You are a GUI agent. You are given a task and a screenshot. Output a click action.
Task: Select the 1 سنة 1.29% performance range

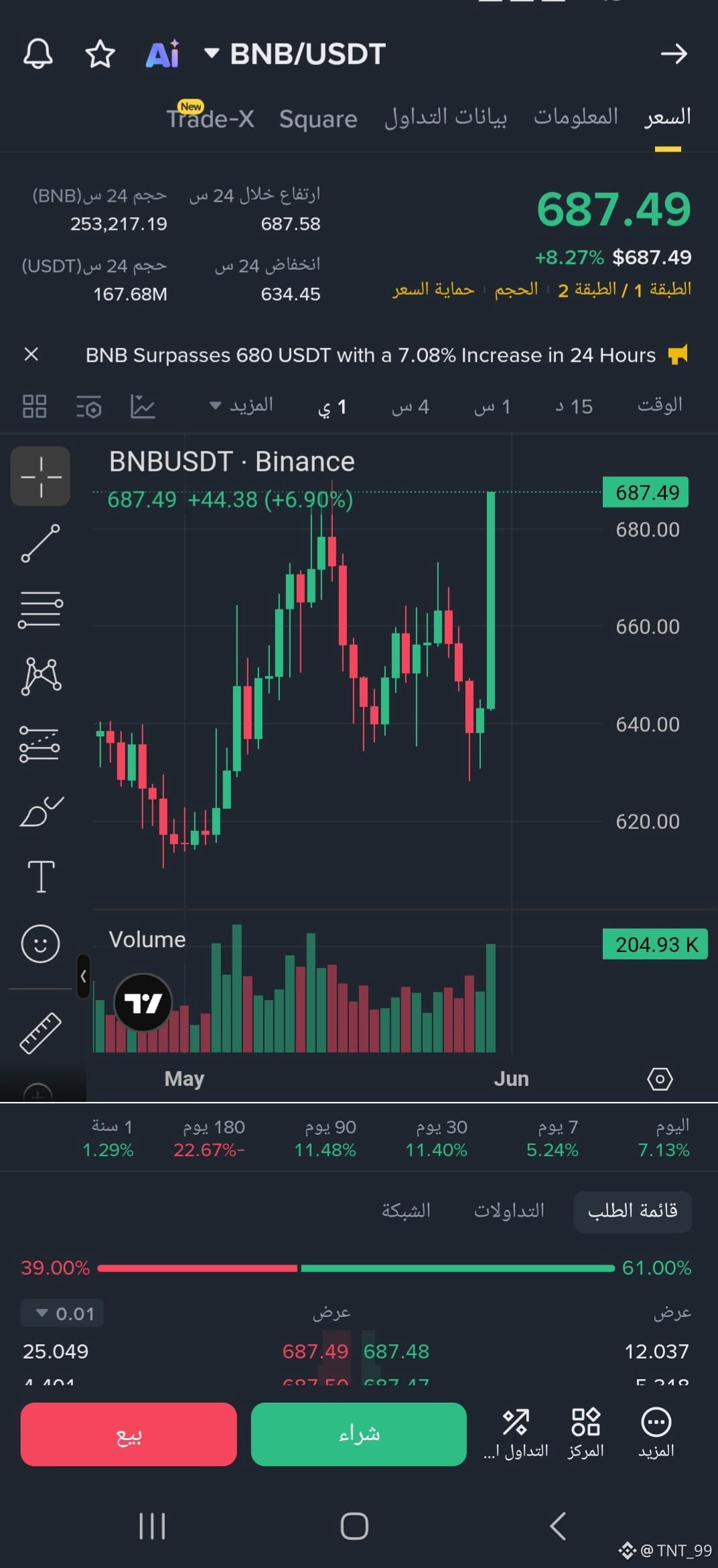[108, 1138]
